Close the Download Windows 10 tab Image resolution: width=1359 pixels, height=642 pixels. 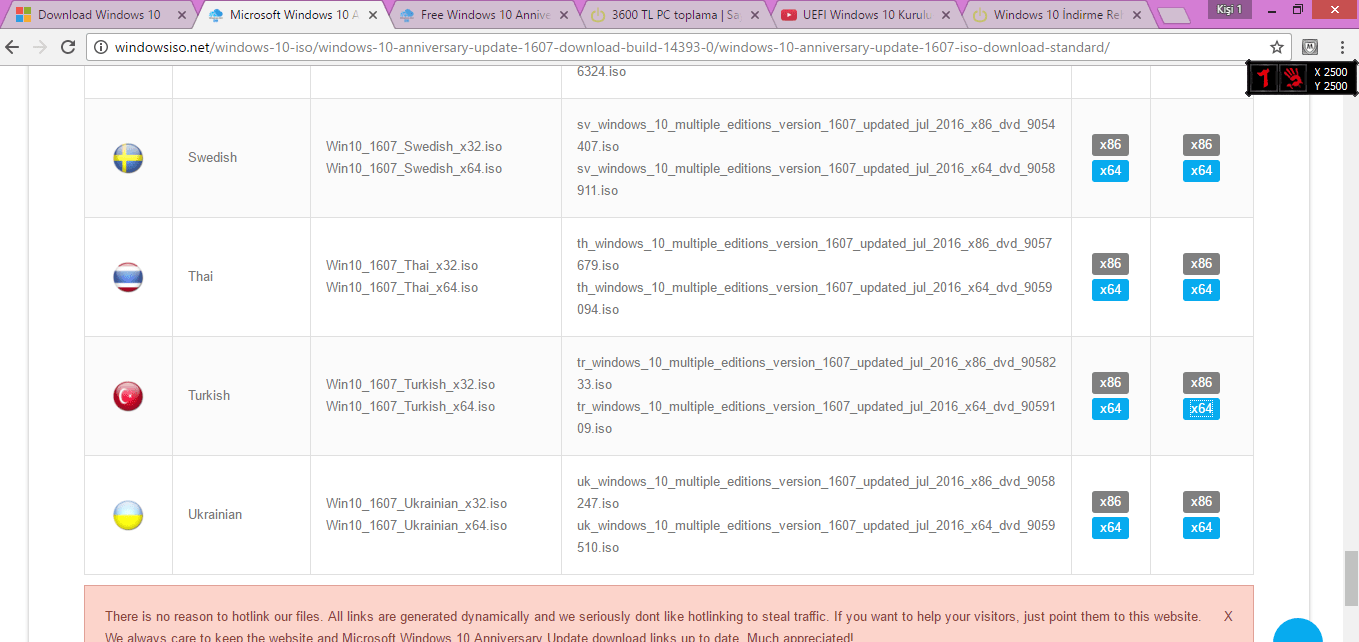(x=181, y=15)
